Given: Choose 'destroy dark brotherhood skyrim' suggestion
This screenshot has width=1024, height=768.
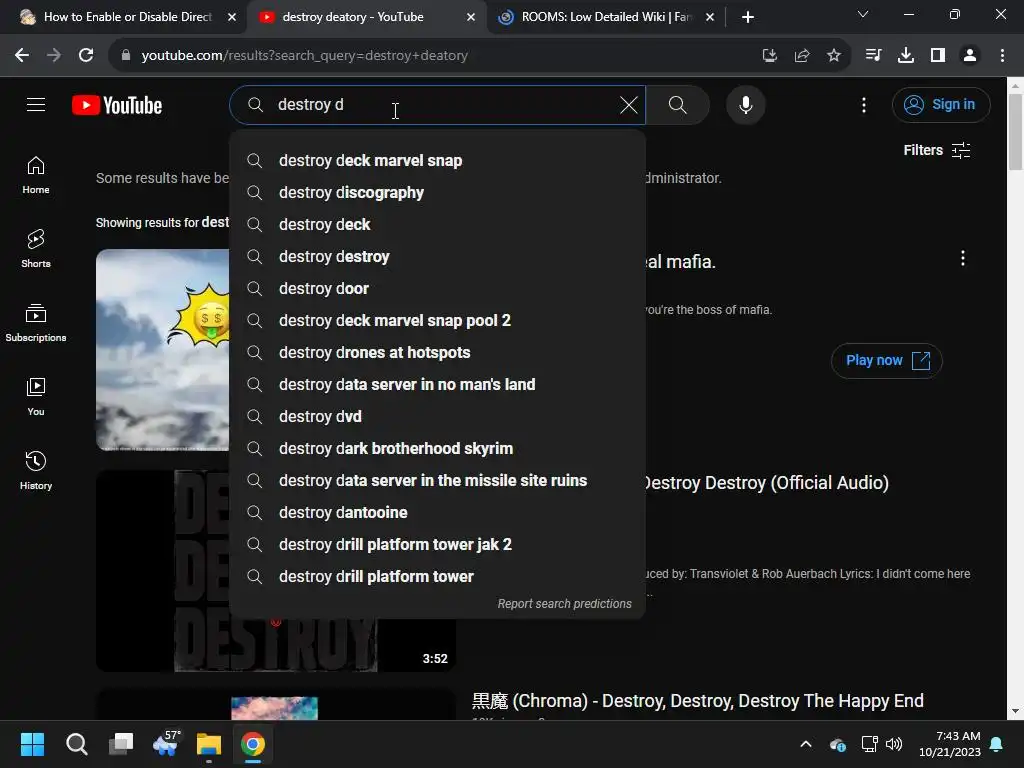Looking at the screenshot, I should click(438, 449).
